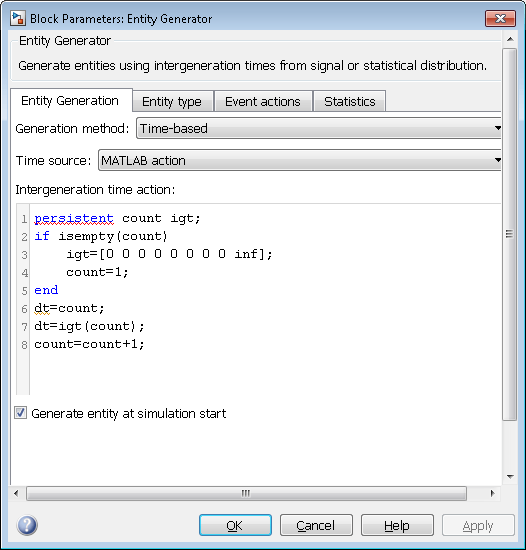Click vertical scrollbar down arrow

point(510,476)
